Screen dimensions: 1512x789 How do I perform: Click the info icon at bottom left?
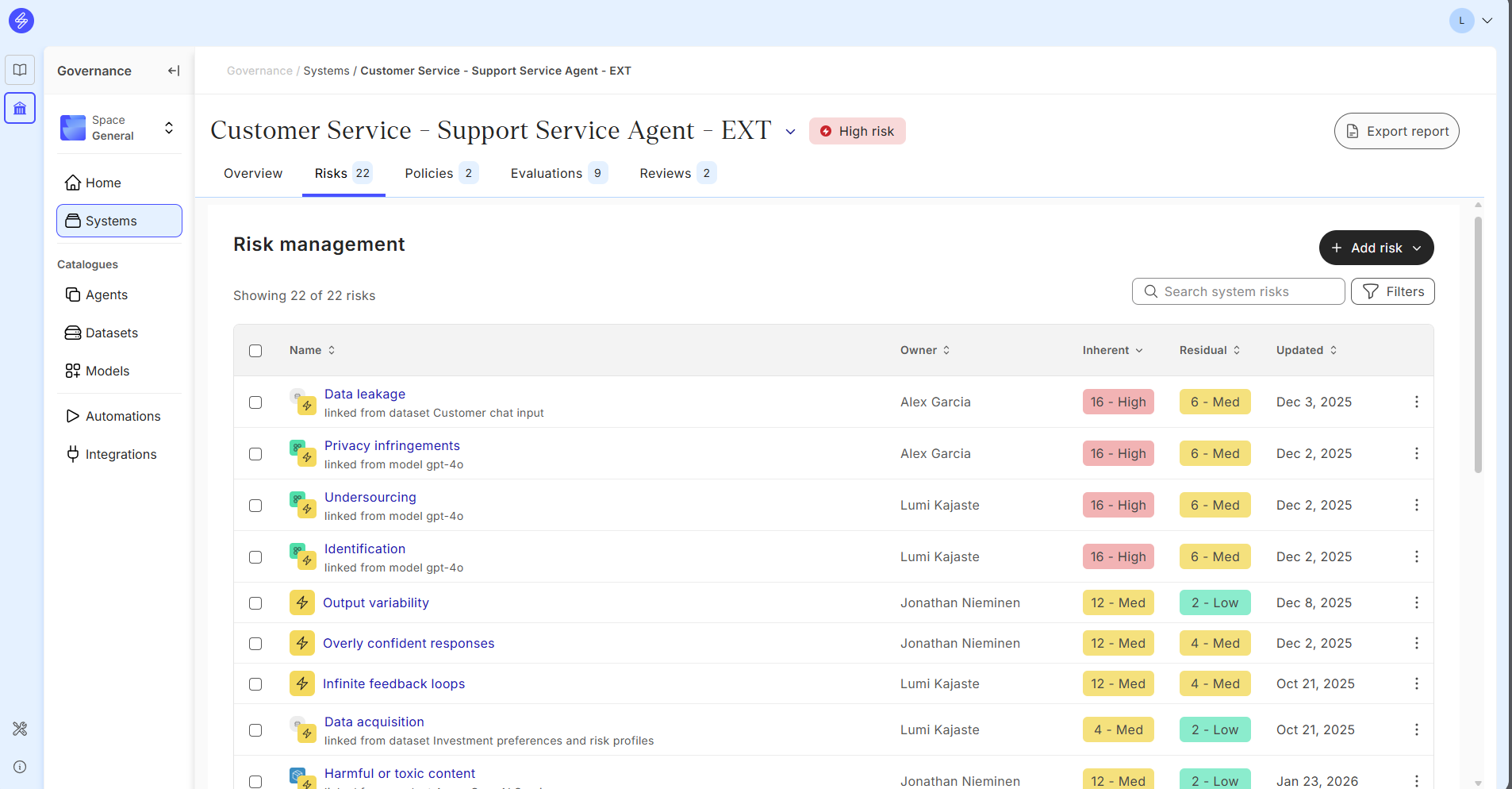pyautogui.click(x=20, y=767)
